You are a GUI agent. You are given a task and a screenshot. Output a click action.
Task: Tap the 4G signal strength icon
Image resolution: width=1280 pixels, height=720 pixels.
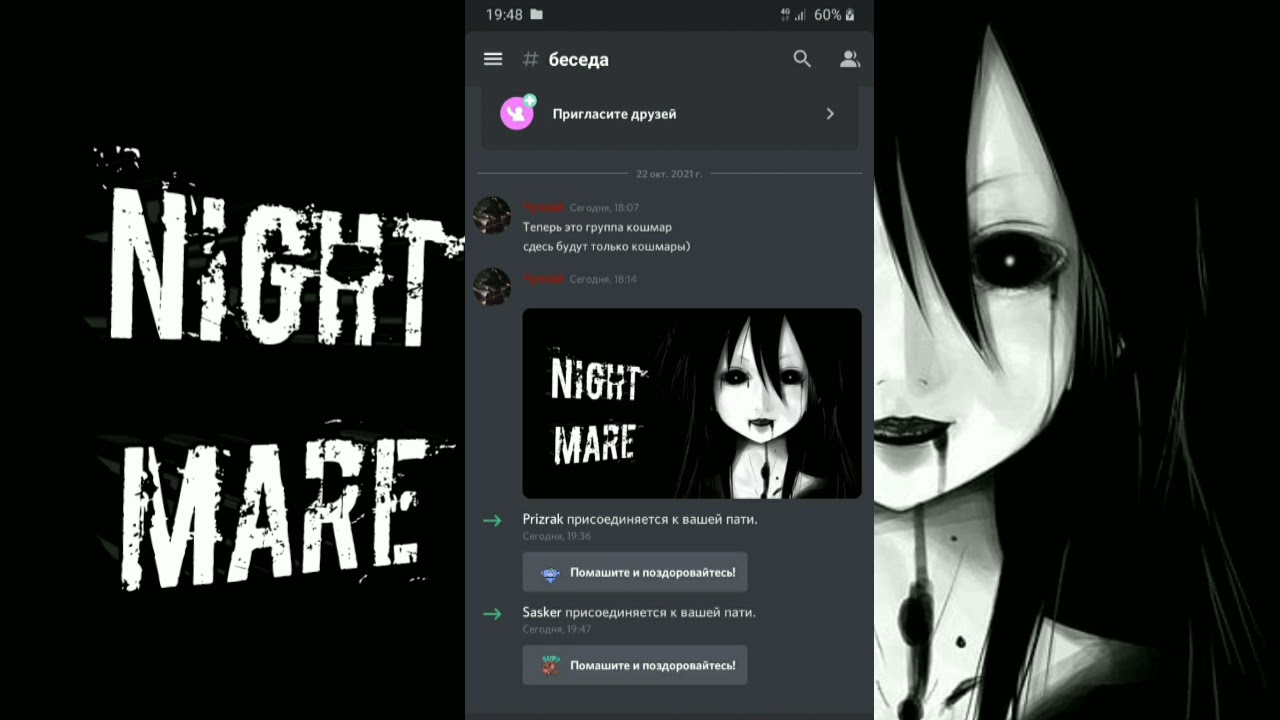(x=792, y=15)
